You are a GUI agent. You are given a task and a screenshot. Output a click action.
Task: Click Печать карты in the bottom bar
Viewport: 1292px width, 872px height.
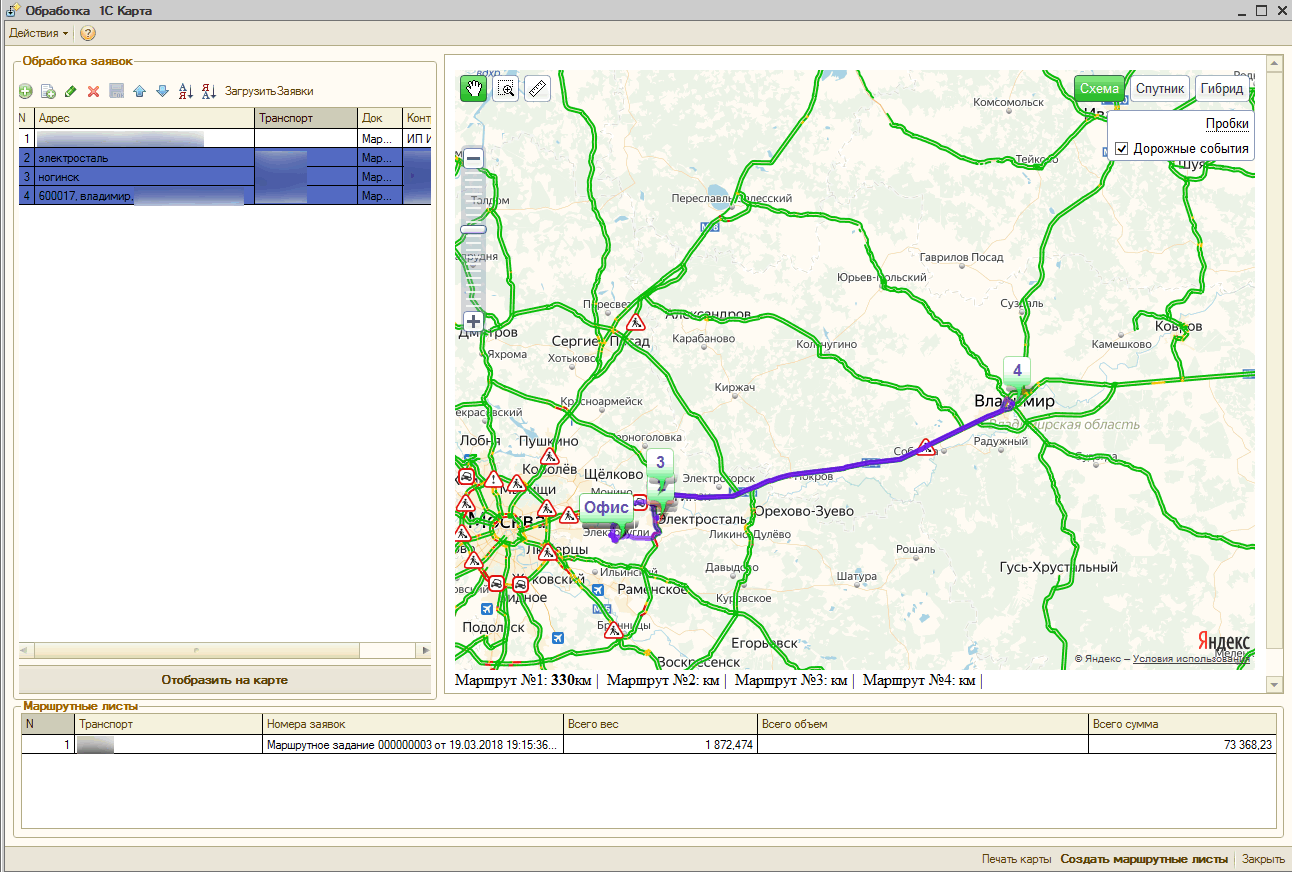coord(1016,859)
